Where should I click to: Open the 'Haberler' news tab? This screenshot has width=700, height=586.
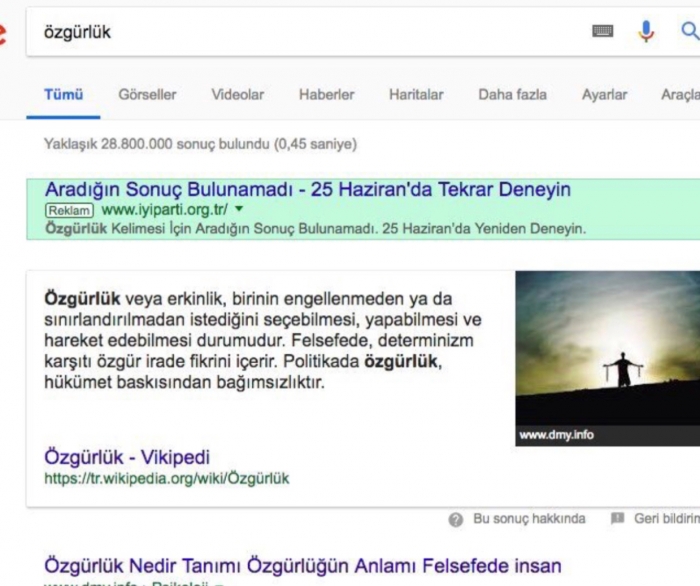[326, 95]
